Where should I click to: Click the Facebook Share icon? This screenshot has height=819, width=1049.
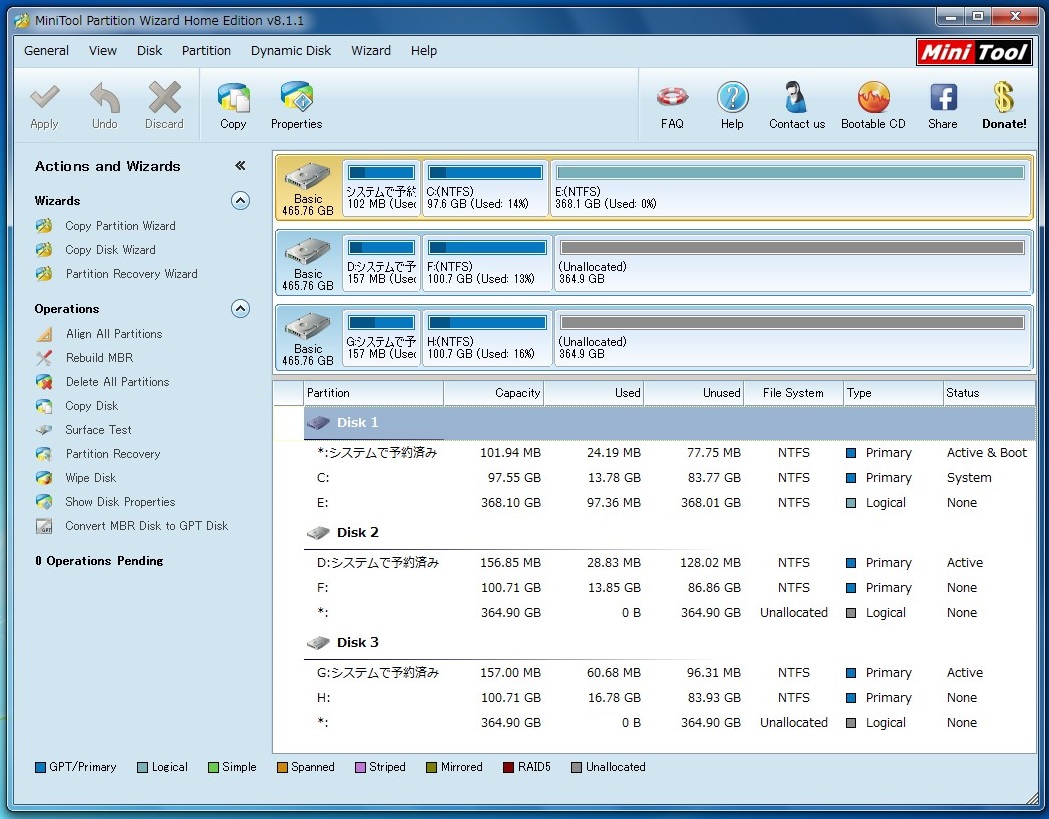[943, 98]
